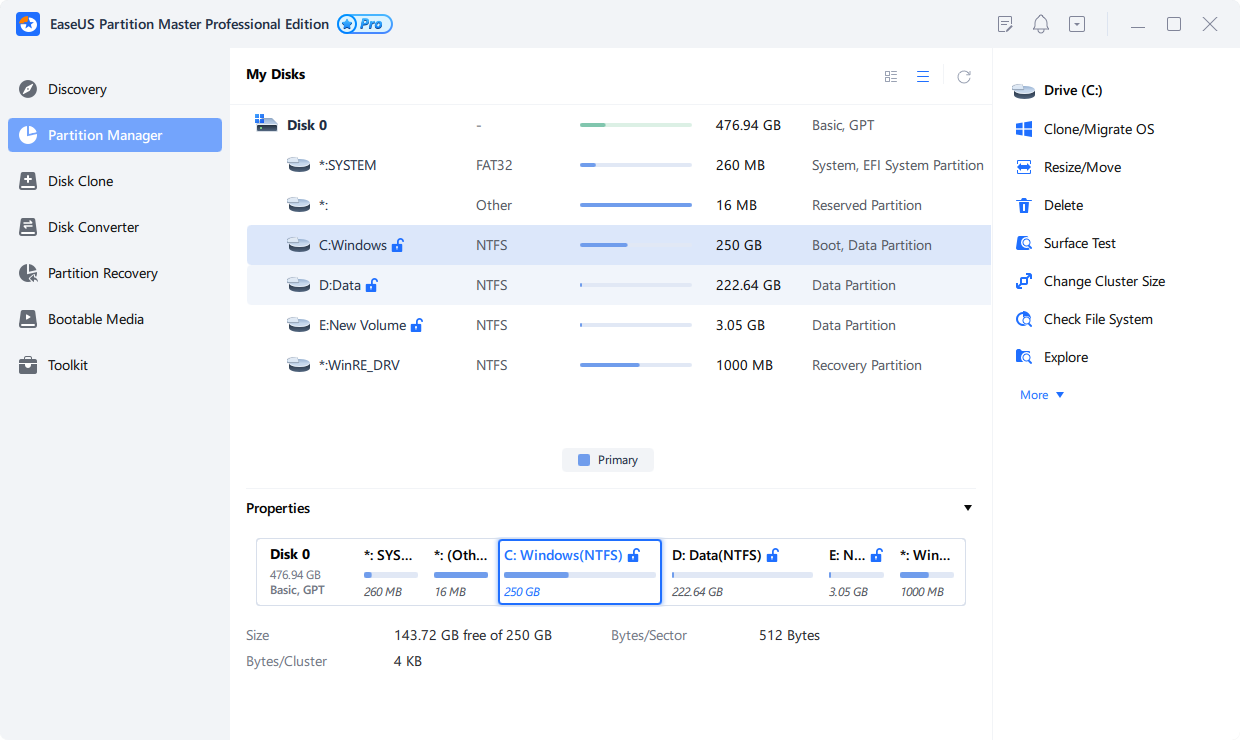
Task: Click the refresh disks icon
Action: click(x=963, y=75)
